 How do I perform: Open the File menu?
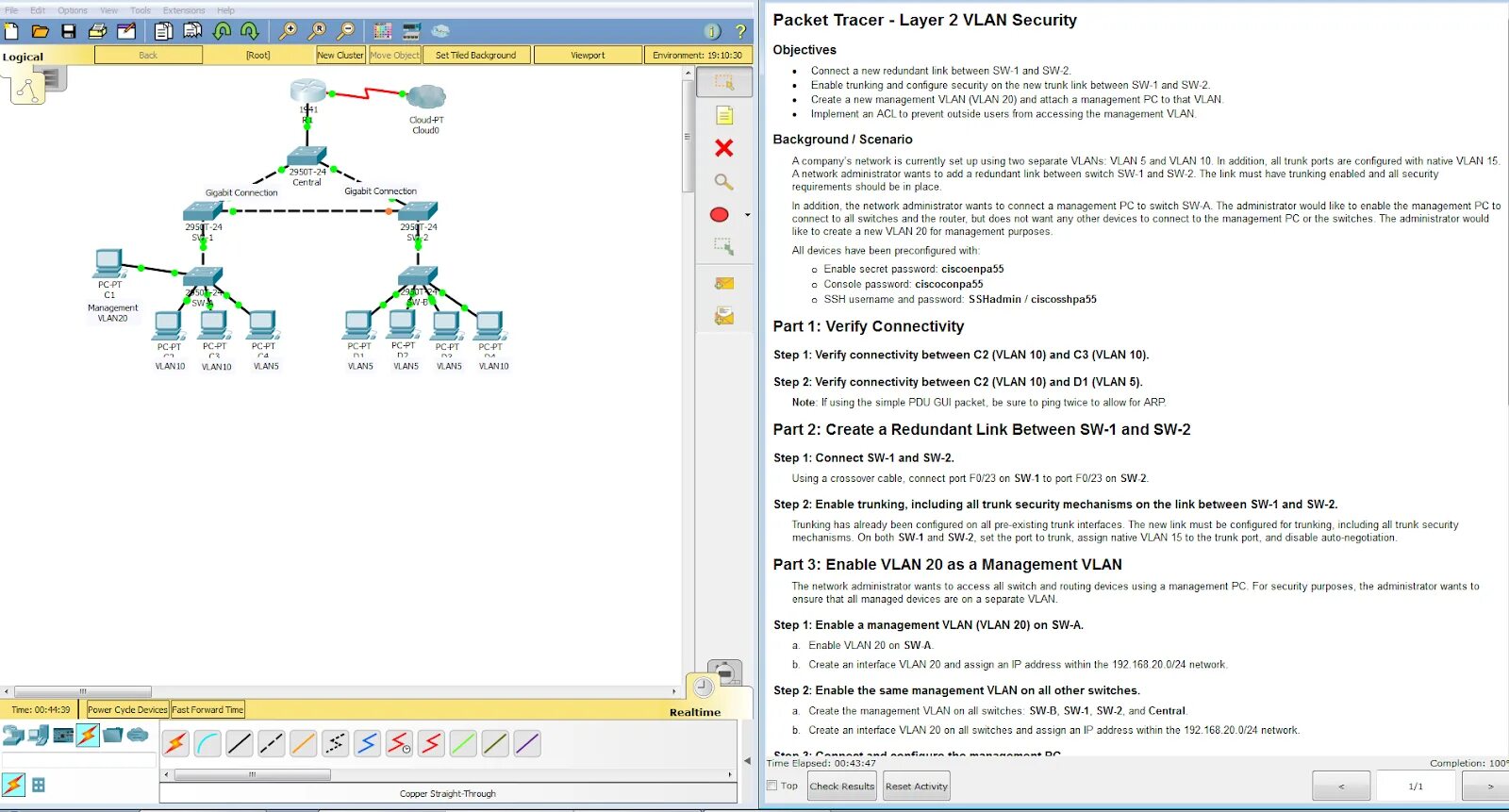pos(11,10)
